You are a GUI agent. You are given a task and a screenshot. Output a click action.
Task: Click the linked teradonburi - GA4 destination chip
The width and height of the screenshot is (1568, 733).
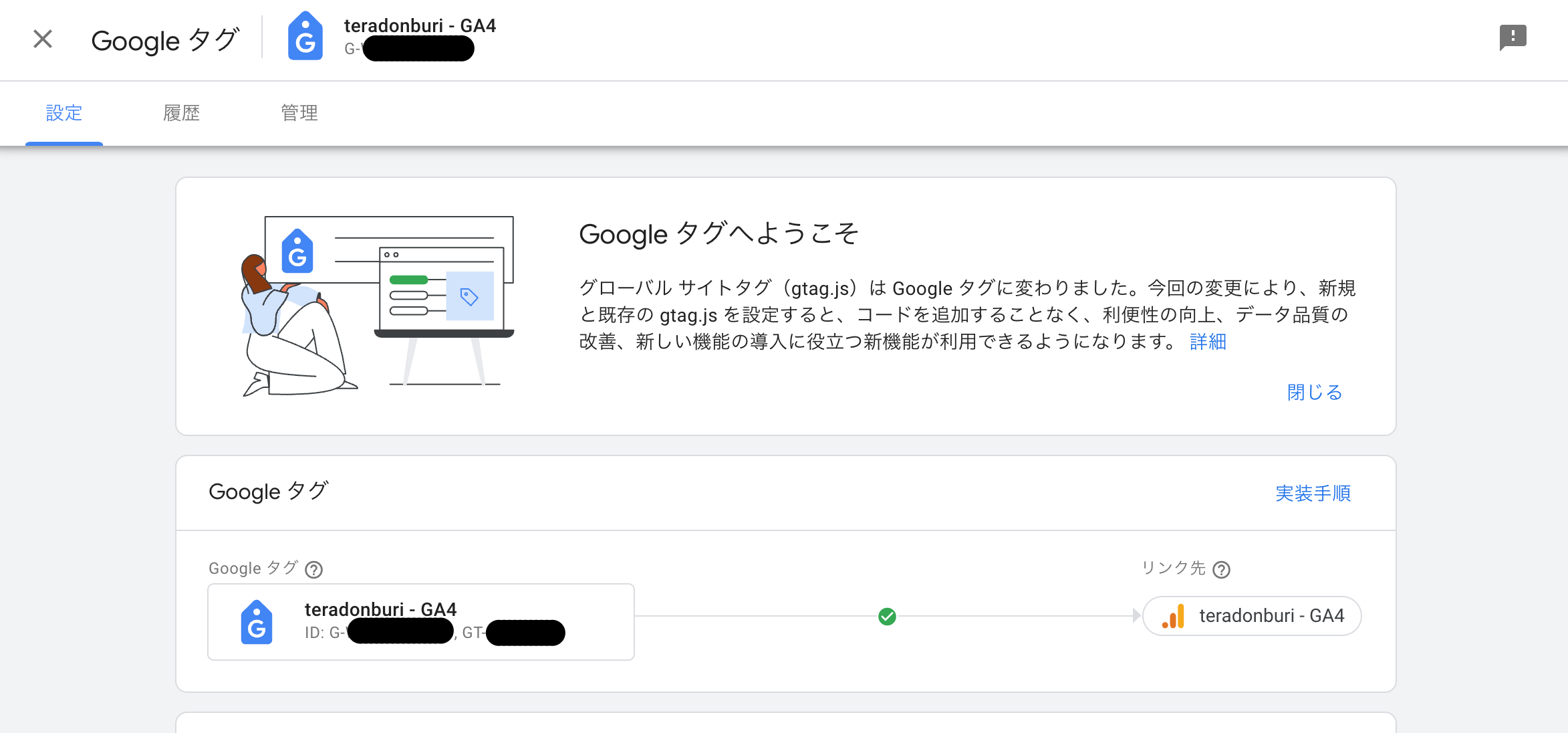1251,615
